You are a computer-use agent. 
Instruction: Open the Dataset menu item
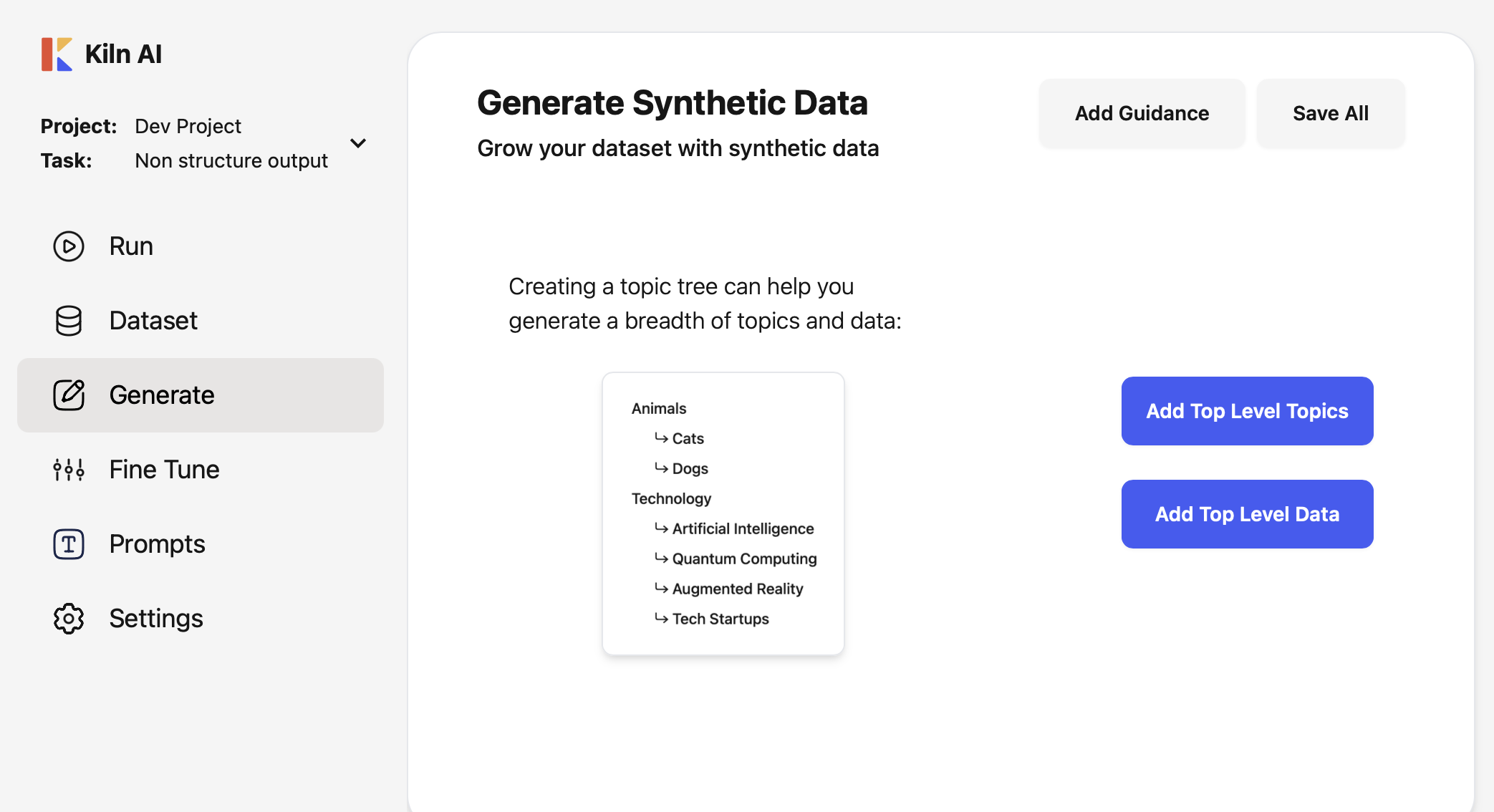point(201,321)
